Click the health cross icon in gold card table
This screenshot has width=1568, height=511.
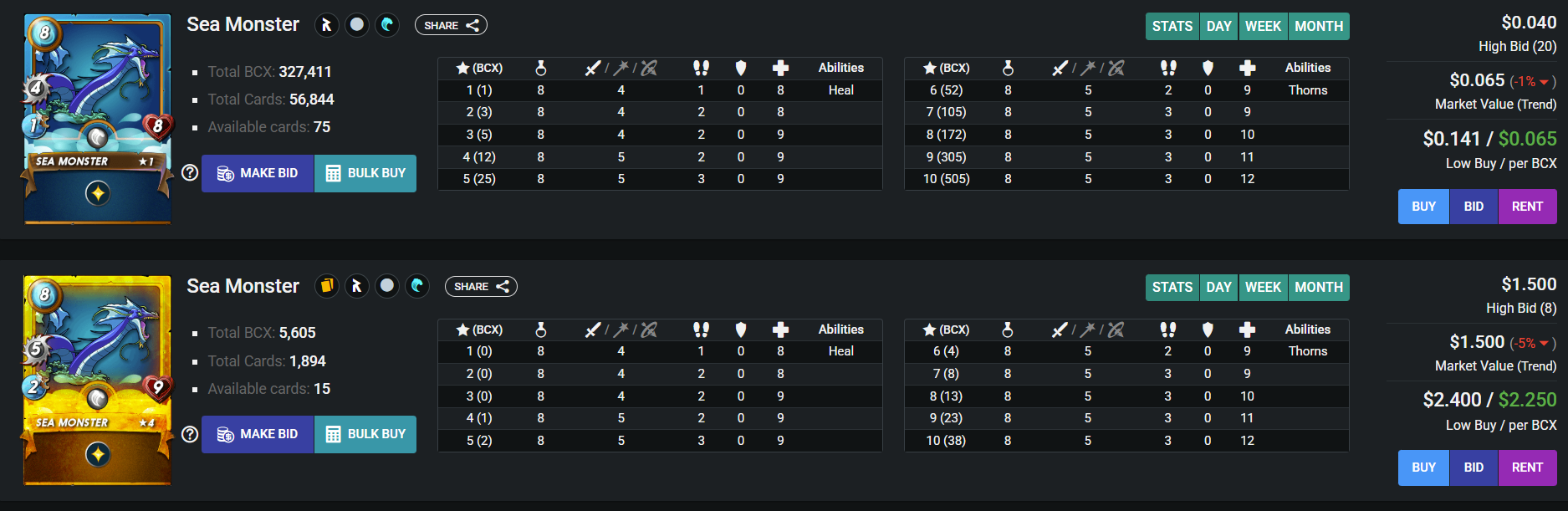click(780, 330)
